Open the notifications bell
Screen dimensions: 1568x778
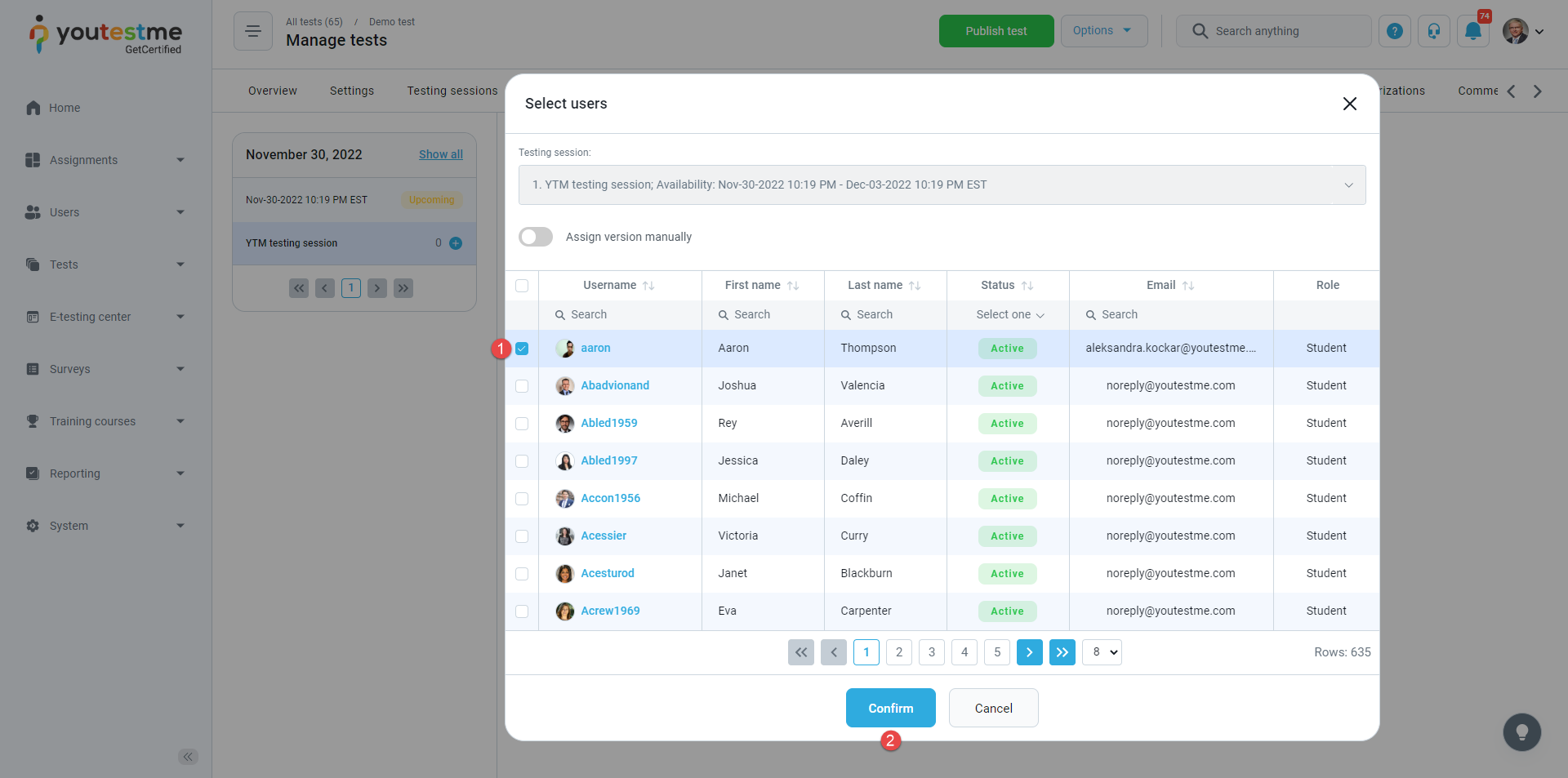pos(1473,31)
